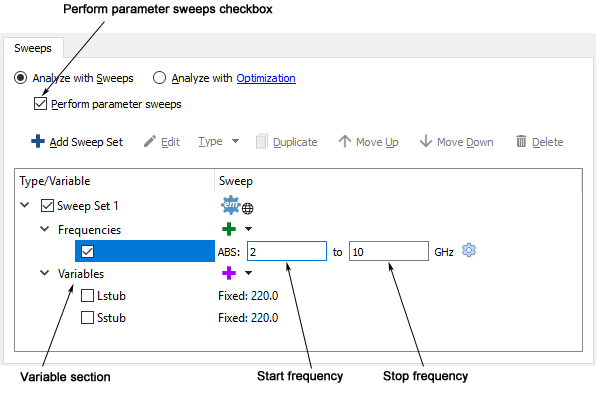Viewport: 596px width, 394px height.
Task: Click the Move Up arrow icon
Action: point(345,141)
